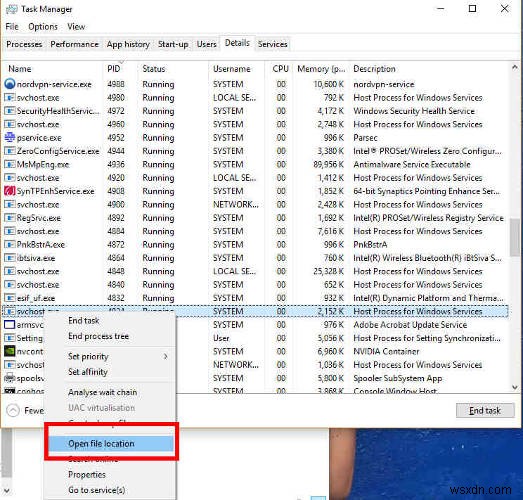Click the User username cell
The width and height of the screenshot is (523, 500).
coord(221,338)
